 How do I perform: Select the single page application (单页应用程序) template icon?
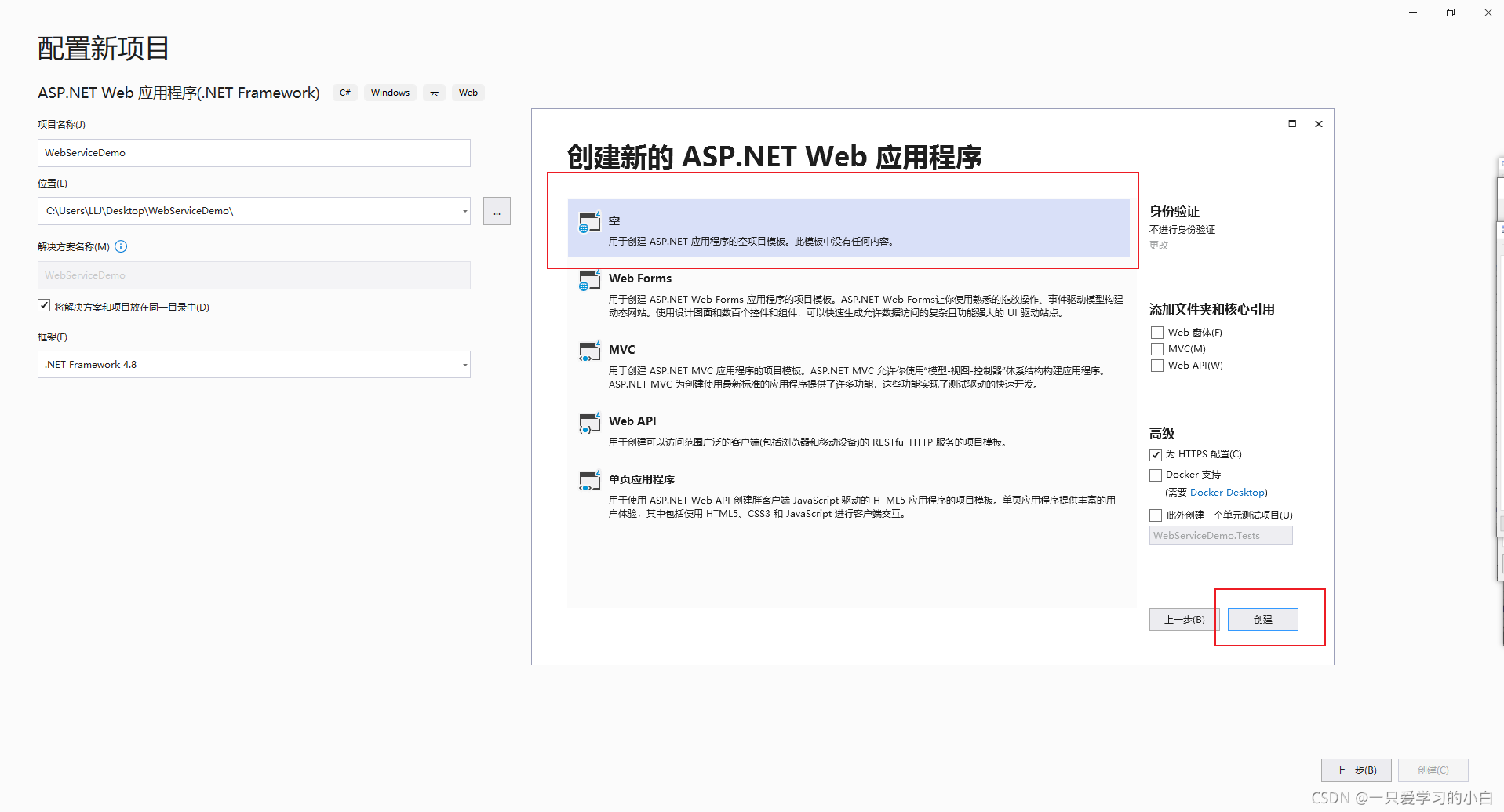coord(589,481)
